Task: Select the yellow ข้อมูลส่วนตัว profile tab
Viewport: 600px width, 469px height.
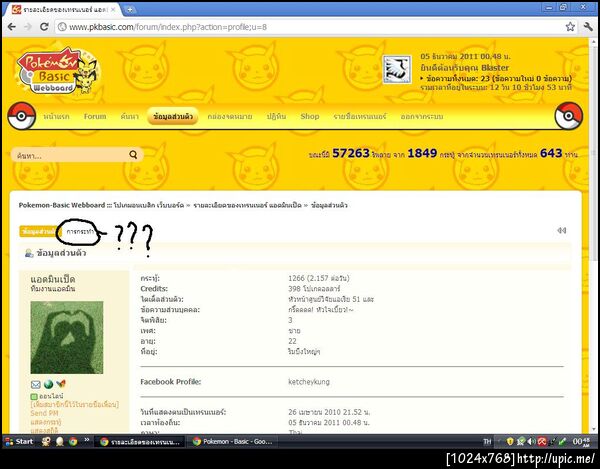Action: click(38, 231)
